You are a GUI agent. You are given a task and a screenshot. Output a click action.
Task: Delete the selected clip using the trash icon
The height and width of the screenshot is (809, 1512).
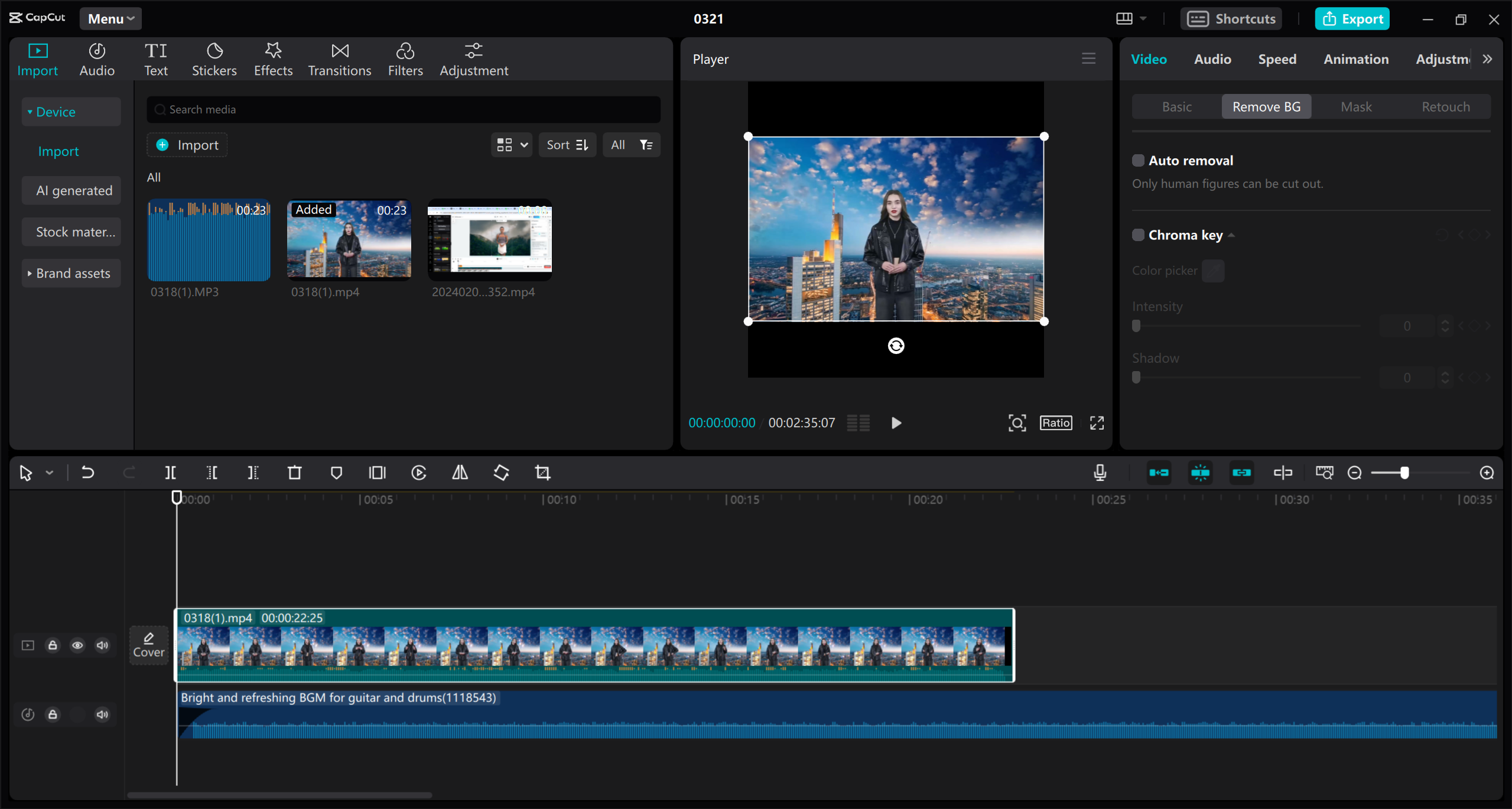point(294,473)
